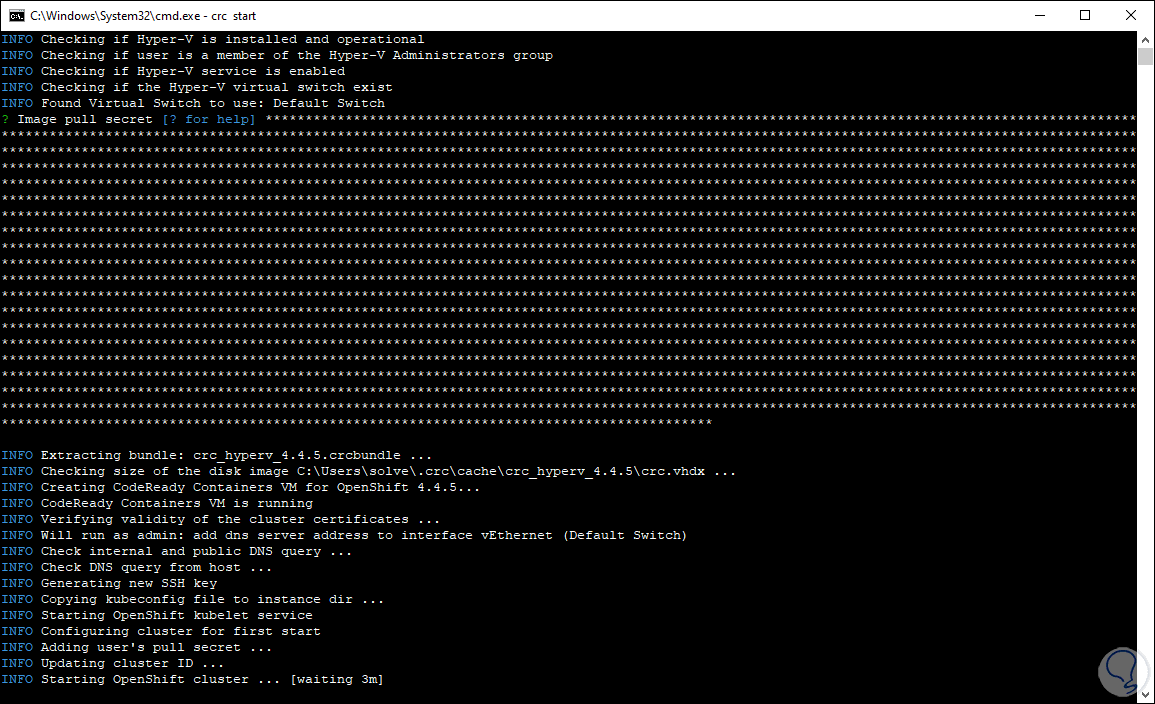Click 'Image pull secret' prompt text
Screen dimensions: 1155x704
[x=85, y=119]
